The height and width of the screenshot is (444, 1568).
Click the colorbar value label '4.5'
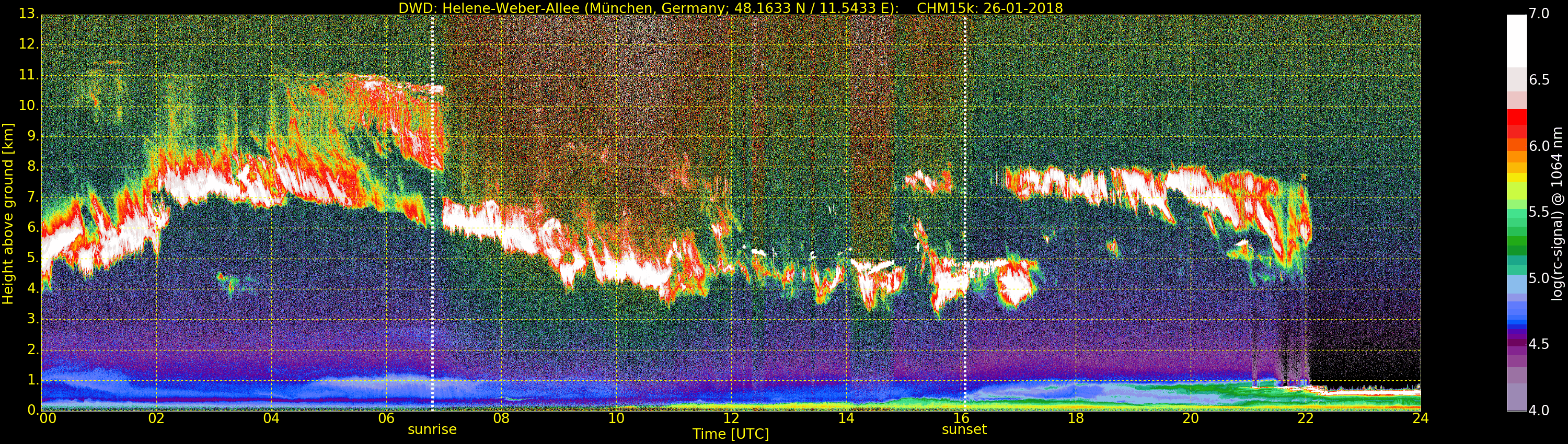(1539, 344)
